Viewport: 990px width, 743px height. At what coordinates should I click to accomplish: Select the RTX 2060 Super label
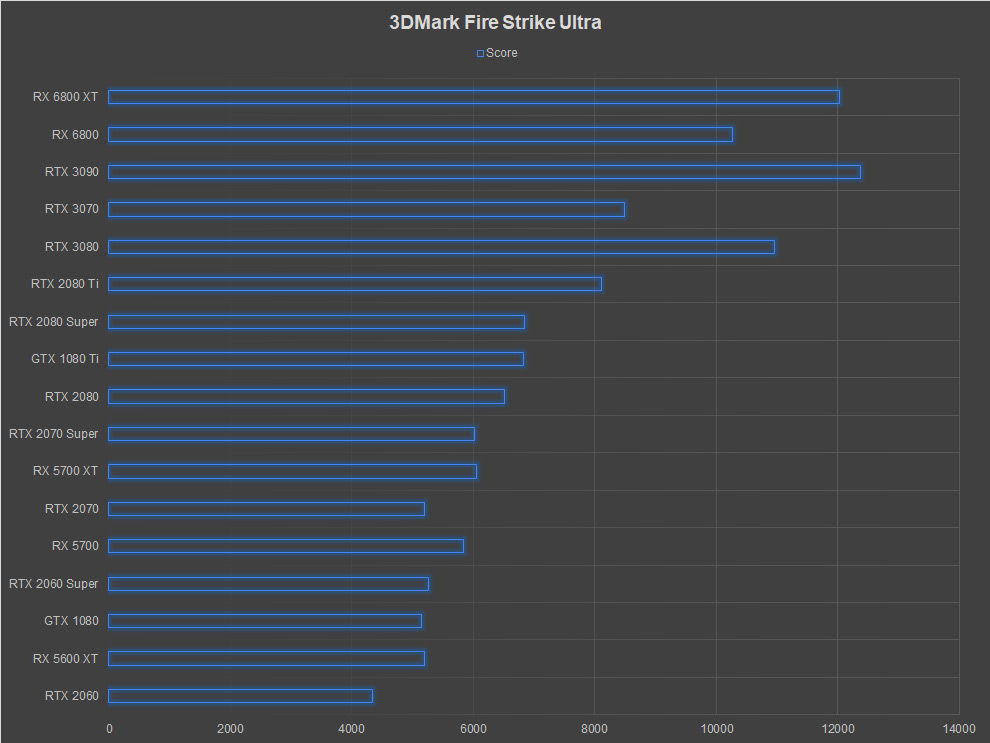click(54, 584)
